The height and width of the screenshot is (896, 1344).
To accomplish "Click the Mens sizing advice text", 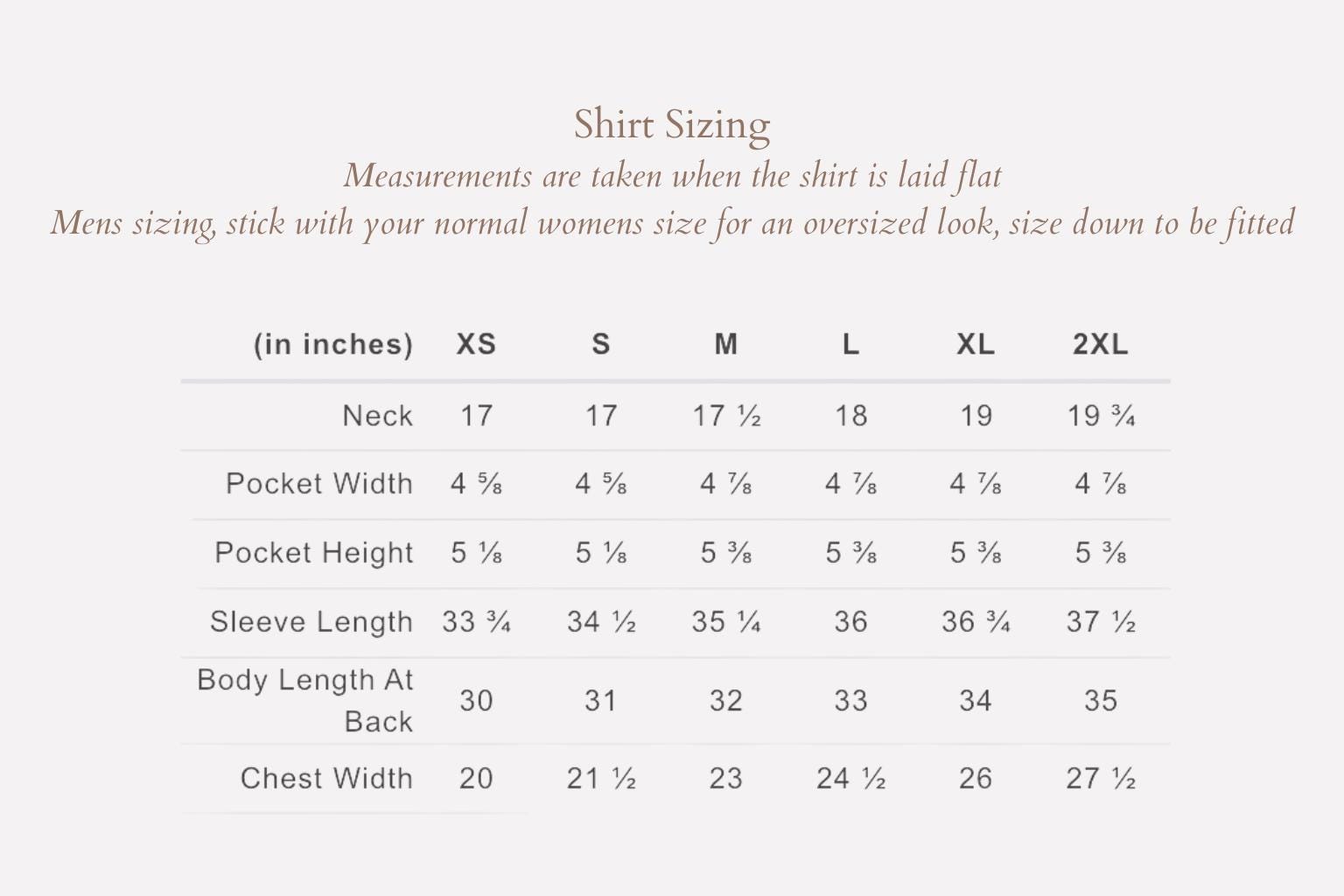I will (x=672, y=223).
